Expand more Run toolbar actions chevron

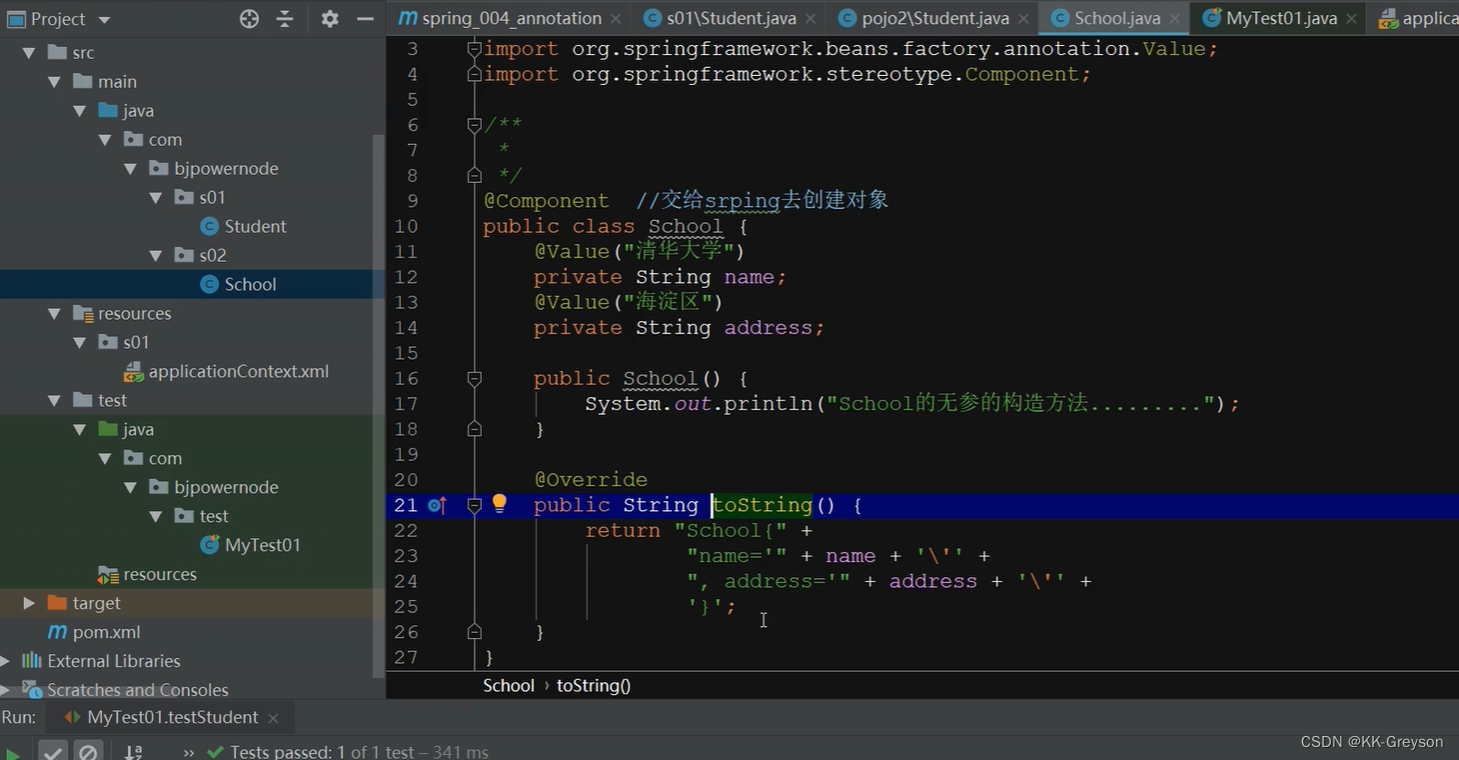189,752
